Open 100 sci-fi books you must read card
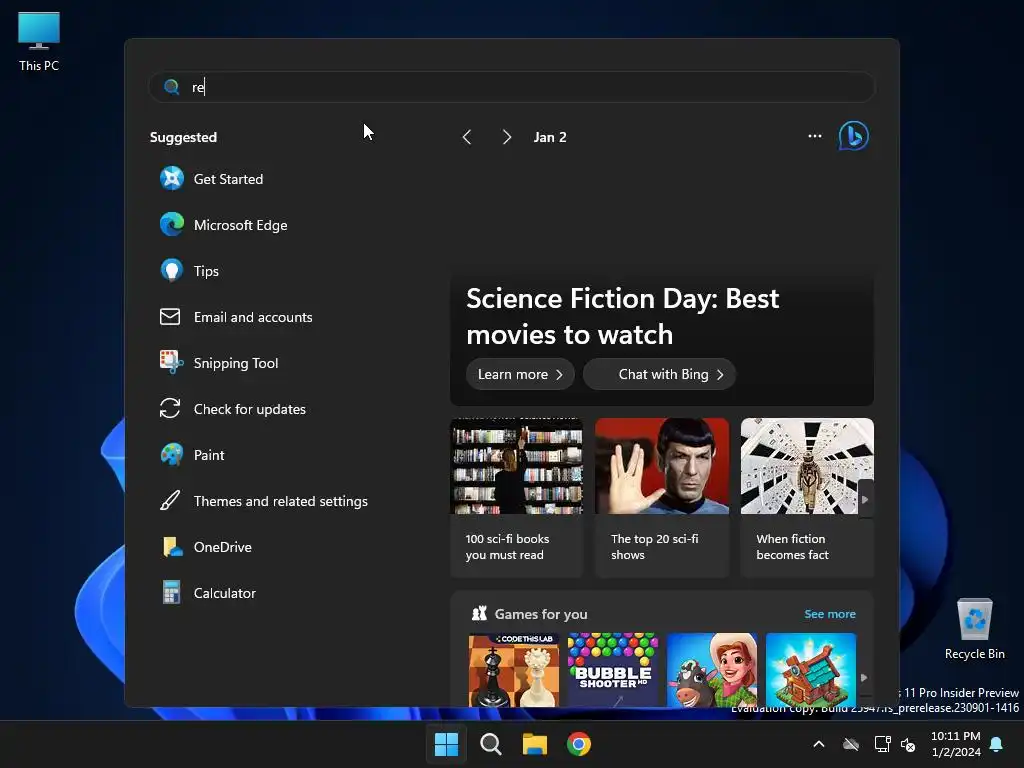 point(516,498)
